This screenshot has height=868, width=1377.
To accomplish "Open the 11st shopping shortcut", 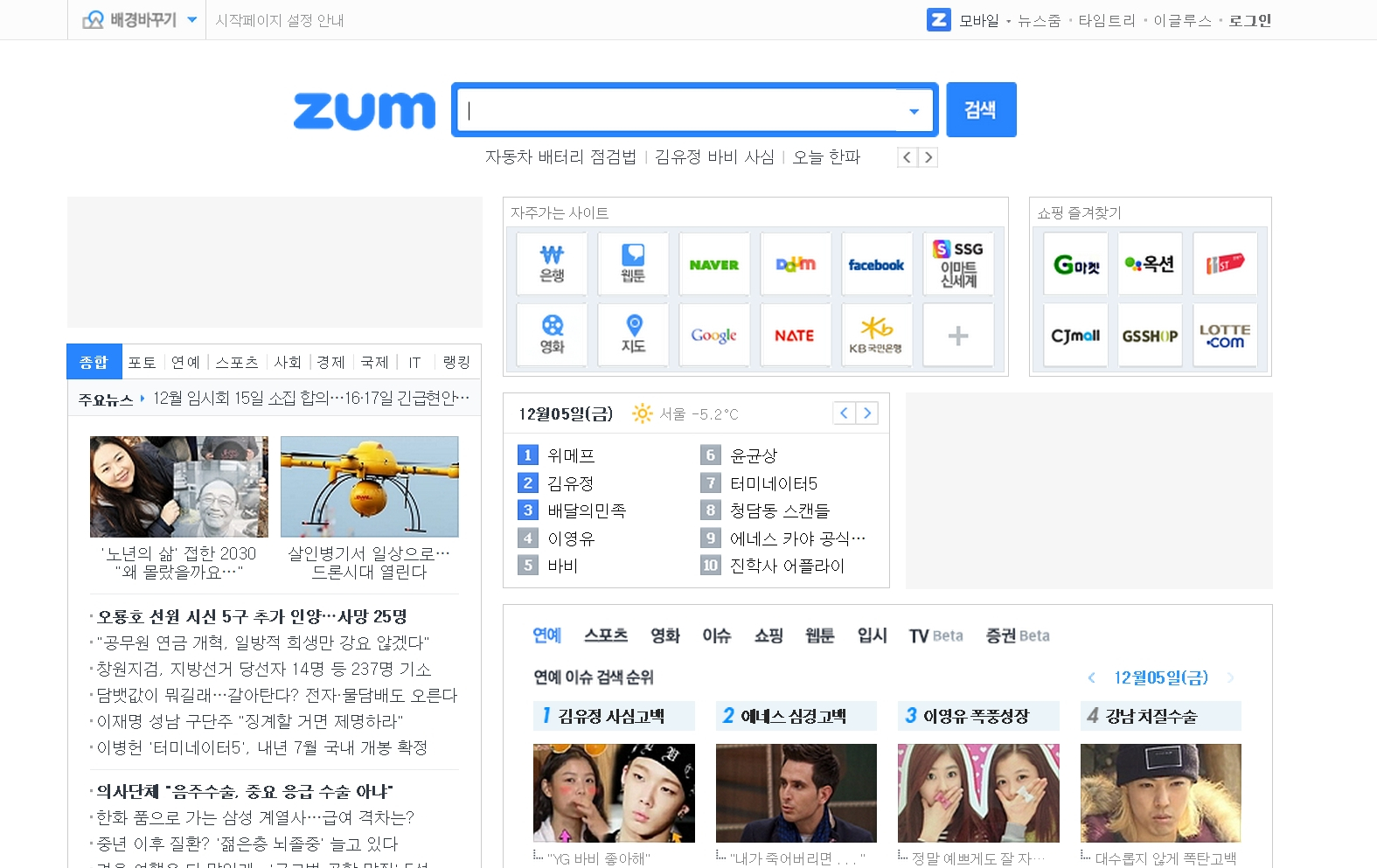I will pos(1225,264).
